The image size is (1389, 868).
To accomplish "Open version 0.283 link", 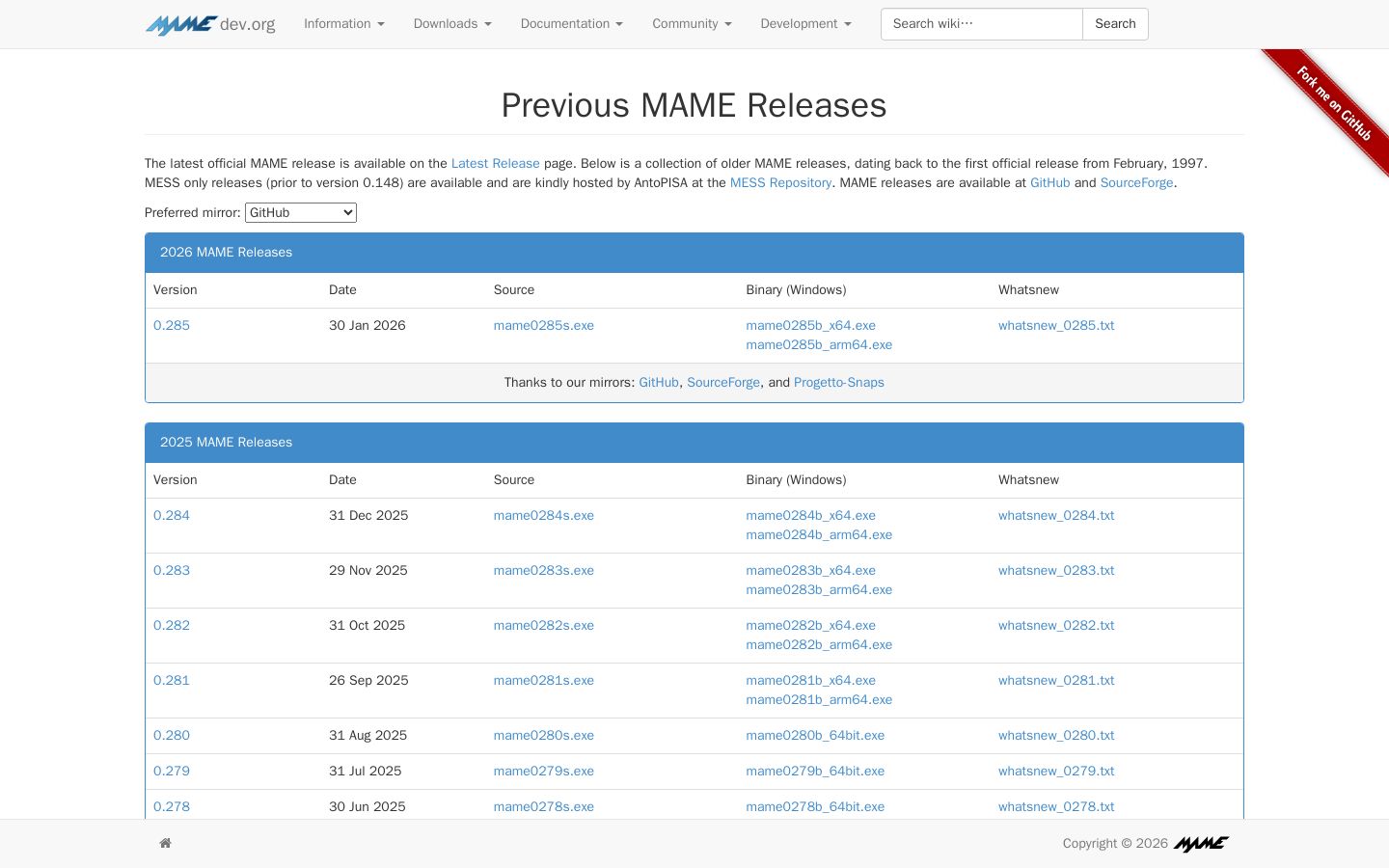I will point(172,571).
